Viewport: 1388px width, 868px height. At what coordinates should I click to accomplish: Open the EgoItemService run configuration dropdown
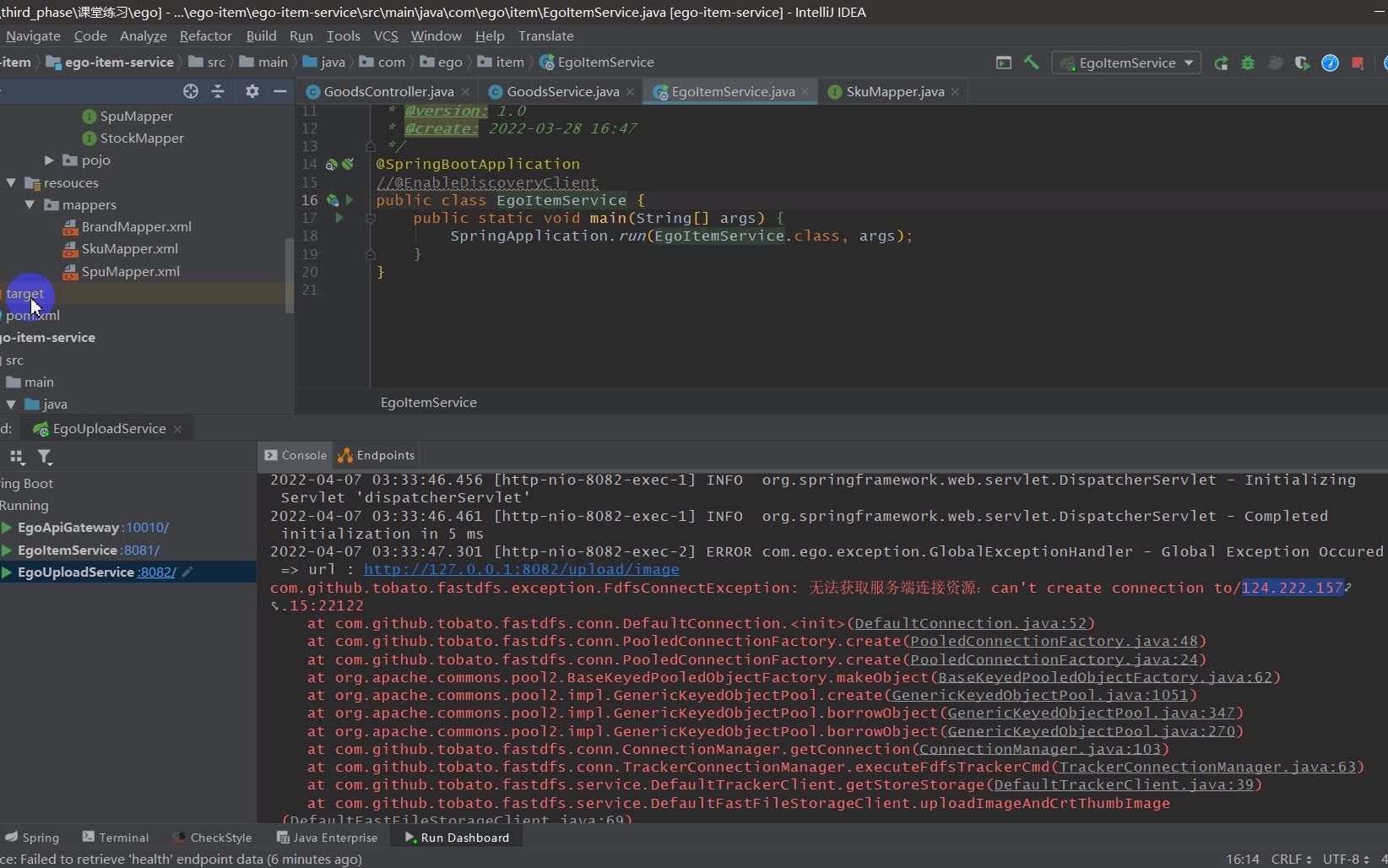1126,62
